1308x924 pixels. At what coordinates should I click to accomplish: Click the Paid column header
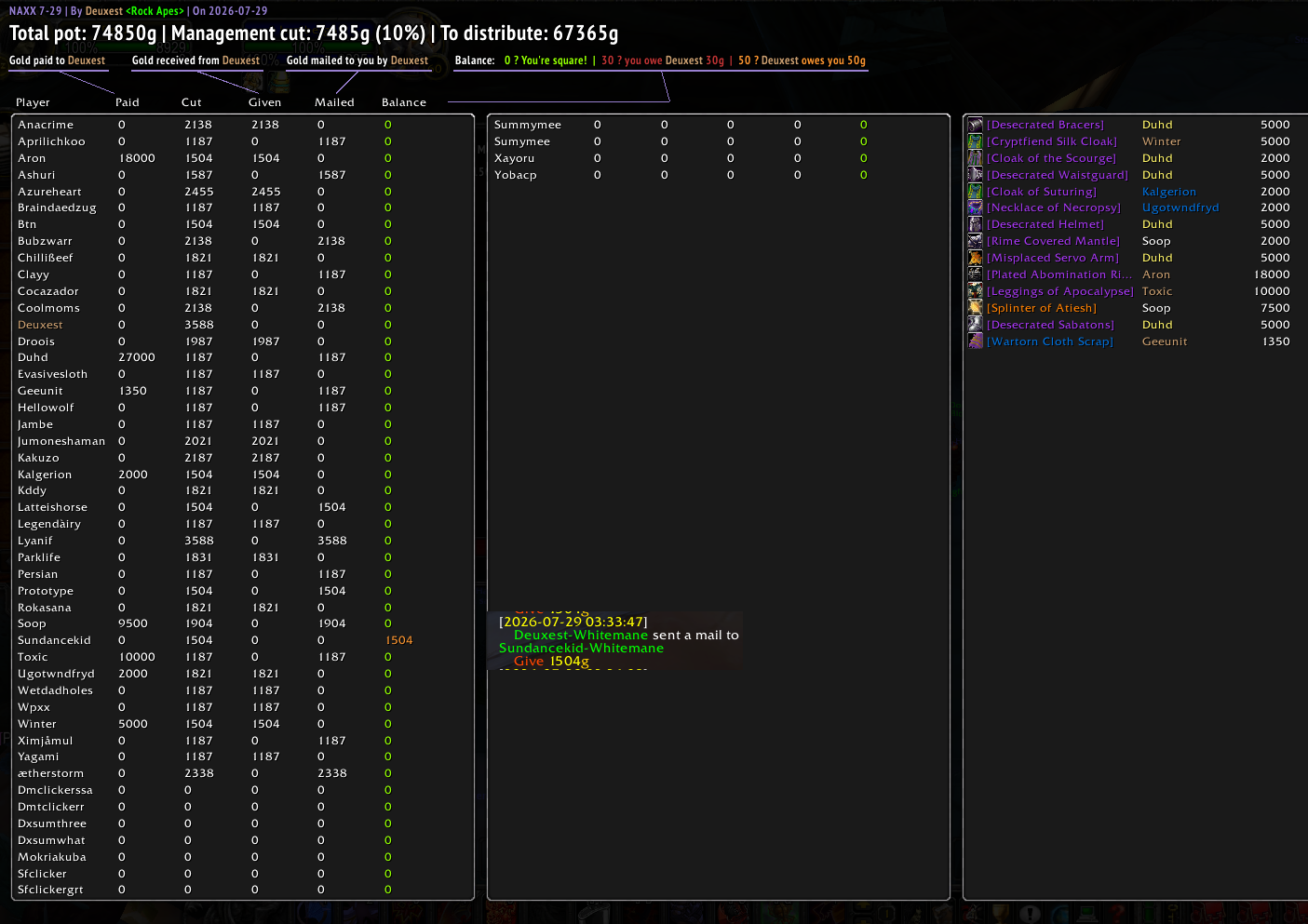[x=128, y=102]
